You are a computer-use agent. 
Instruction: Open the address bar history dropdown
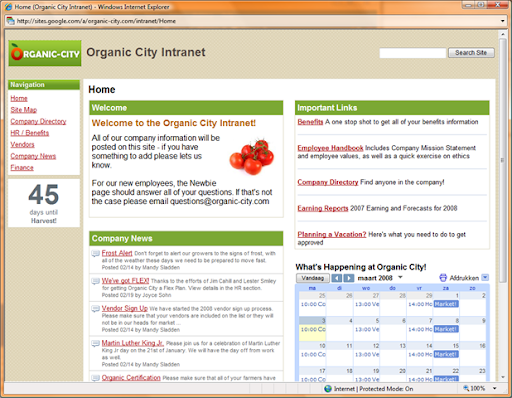[x=502, y=21]
